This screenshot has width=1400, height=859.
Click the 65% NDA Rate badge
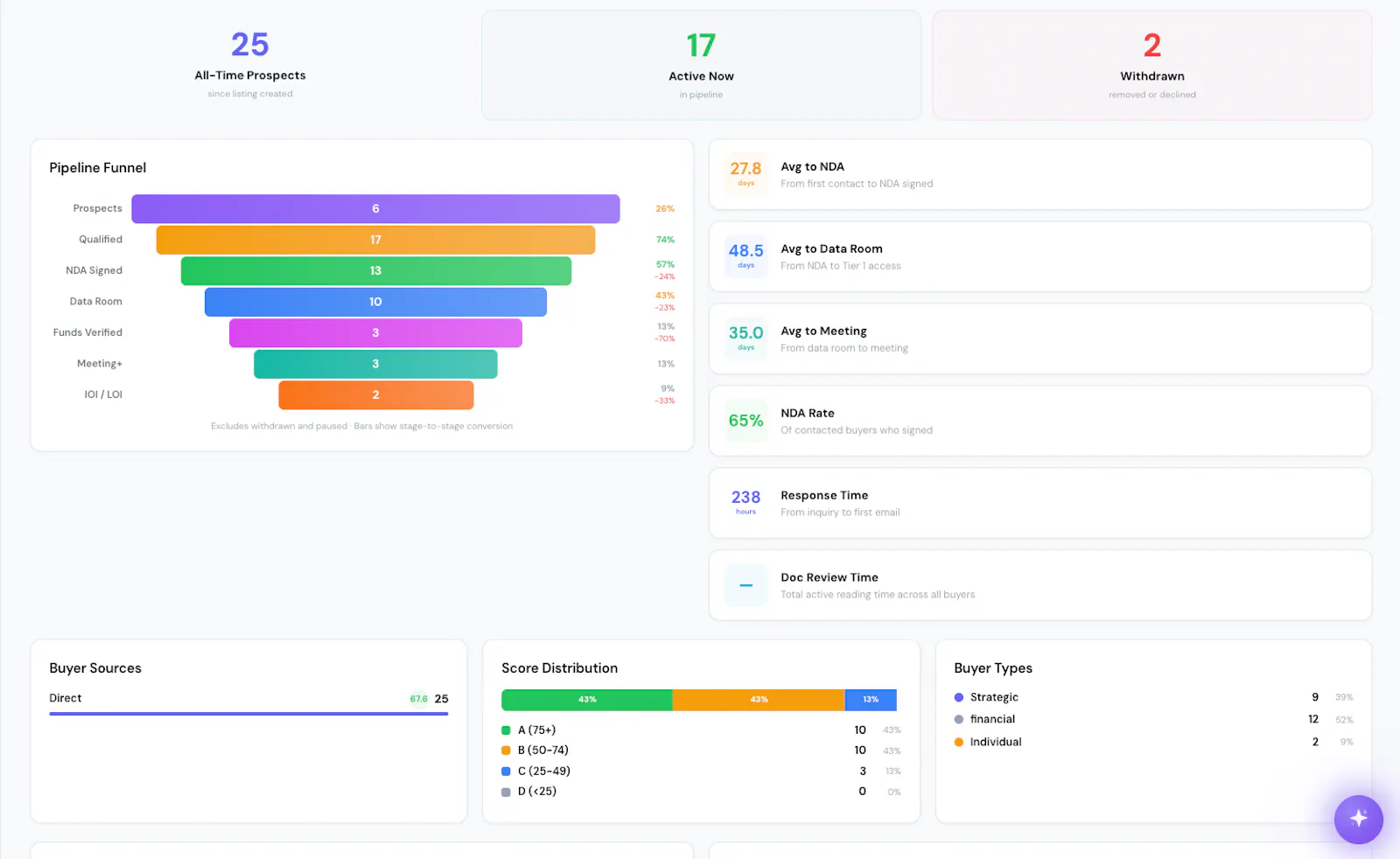pyautogui.click(x=745, y=421)
